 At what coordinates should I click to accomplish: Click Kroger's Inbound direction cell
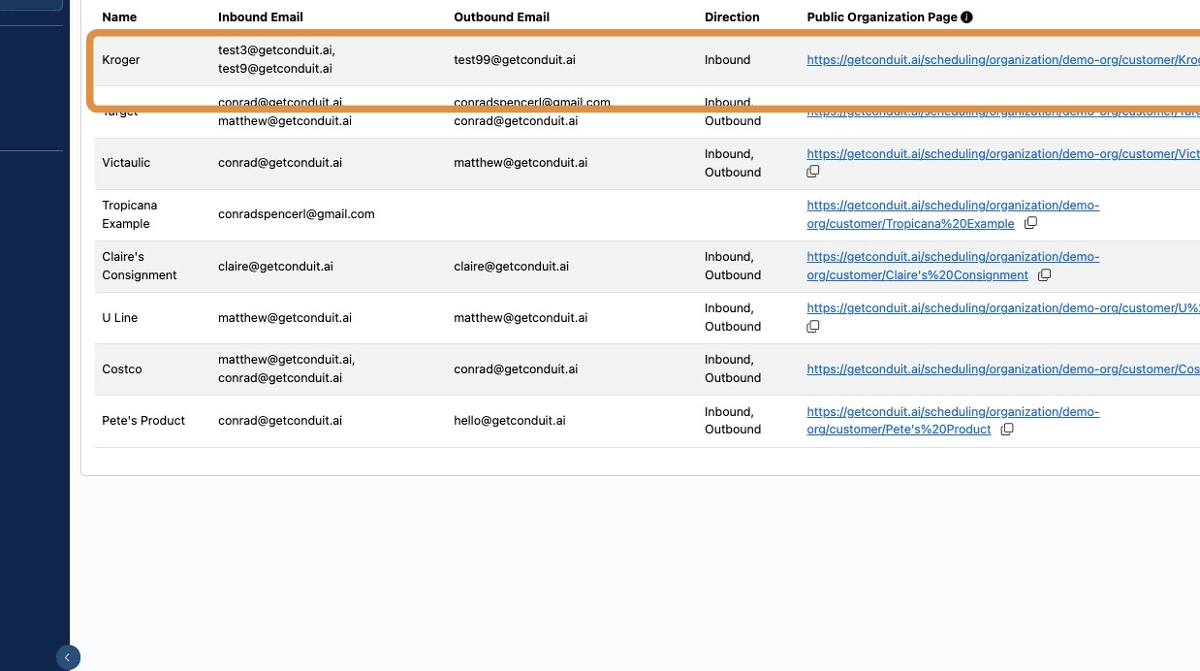click(x=728, y=60)
